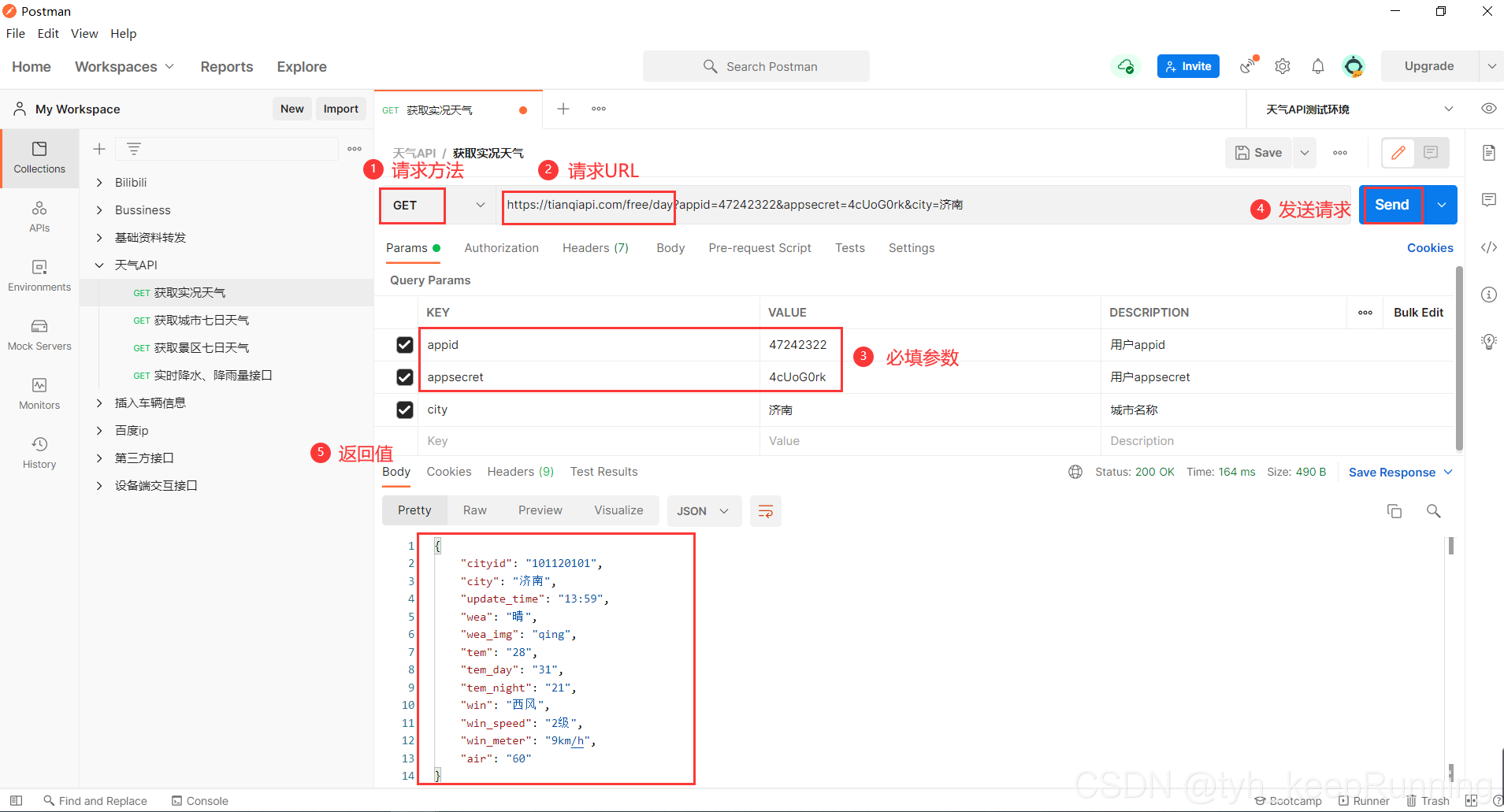This screenshot has width=1504, height=812.
Task: Search within the response body
Action: [x=1434, y=511]
